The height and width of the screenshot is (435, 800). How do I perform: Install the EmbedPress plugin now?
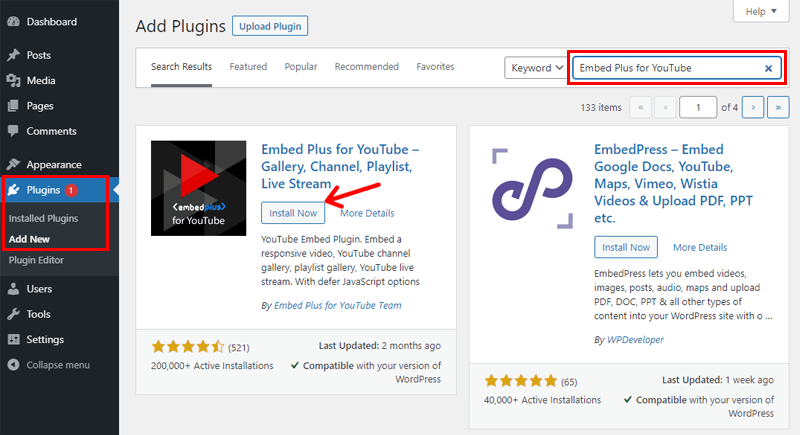626,247
